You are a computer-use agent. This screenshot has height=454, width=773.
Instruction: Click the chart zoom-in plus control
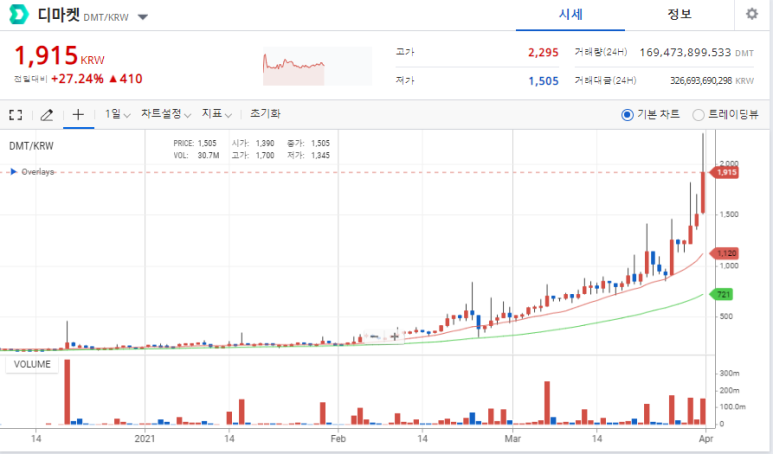pyautogui.click(x=394, y=337)
